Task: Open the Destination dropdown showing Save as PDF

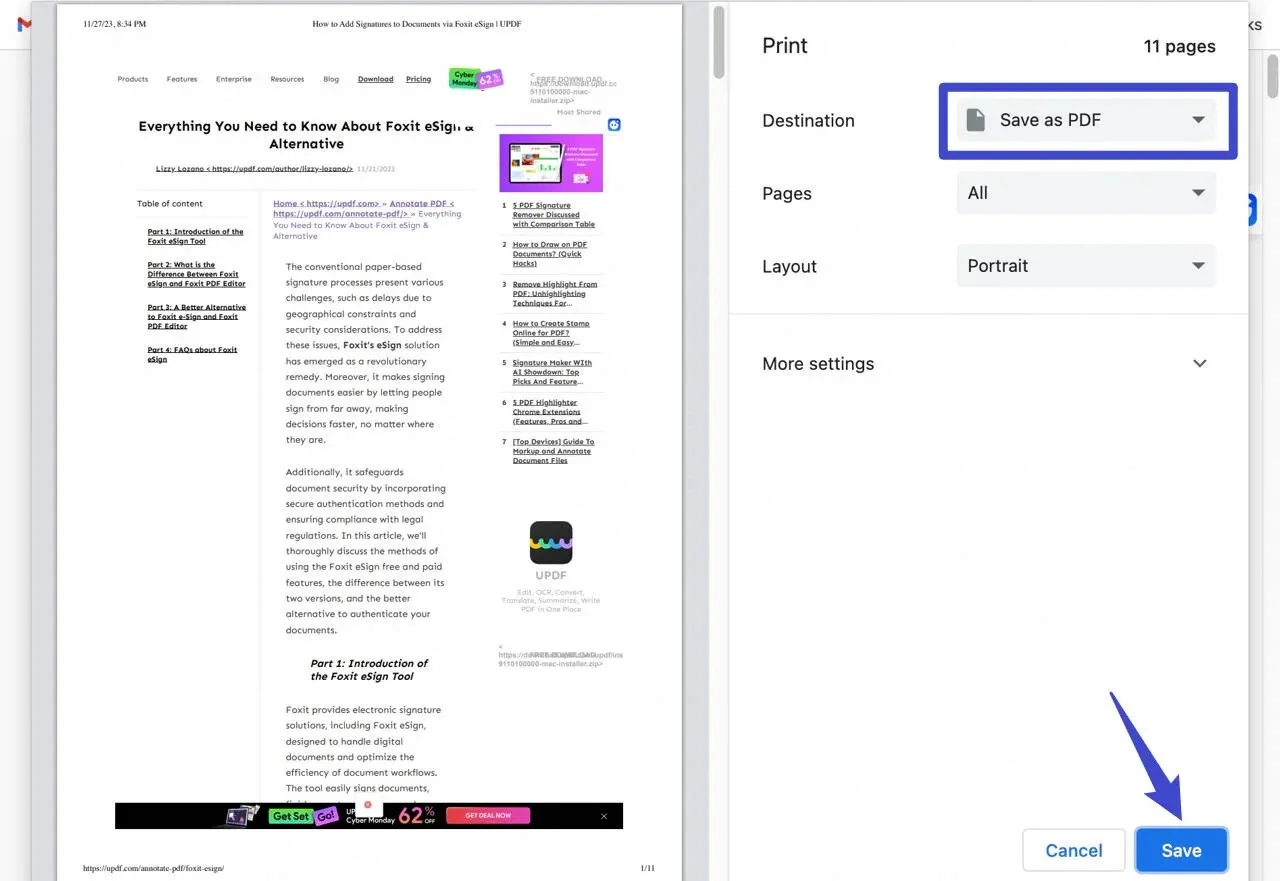Action: coord(1086,120)
